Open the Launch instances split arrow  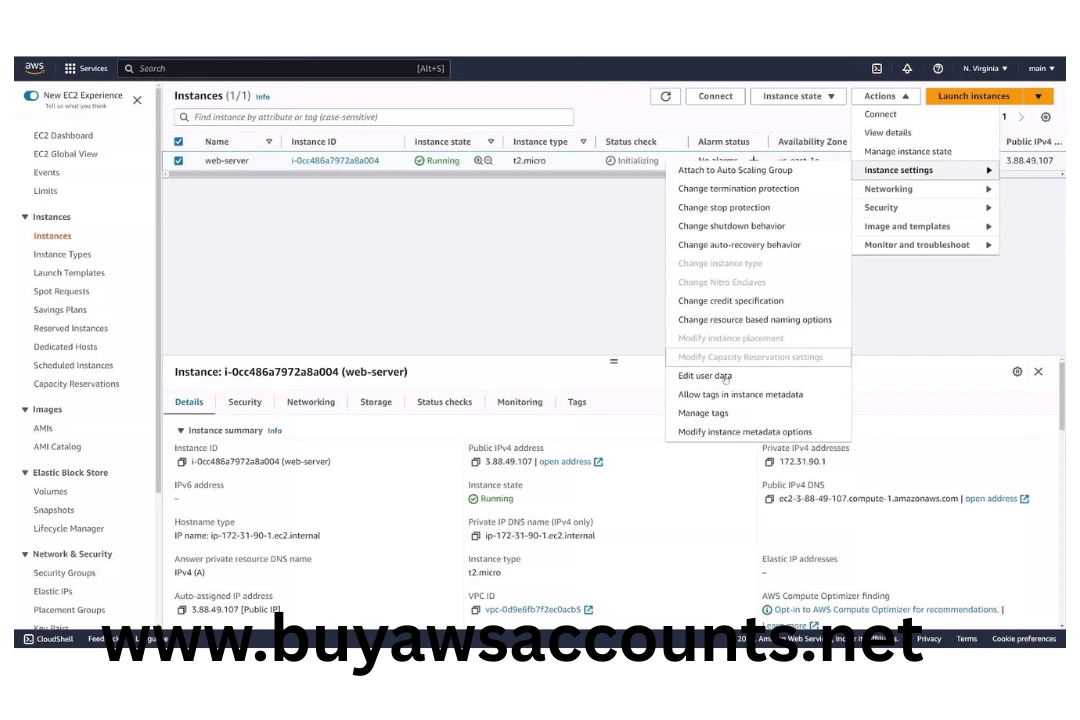[x=1038, y=96]
